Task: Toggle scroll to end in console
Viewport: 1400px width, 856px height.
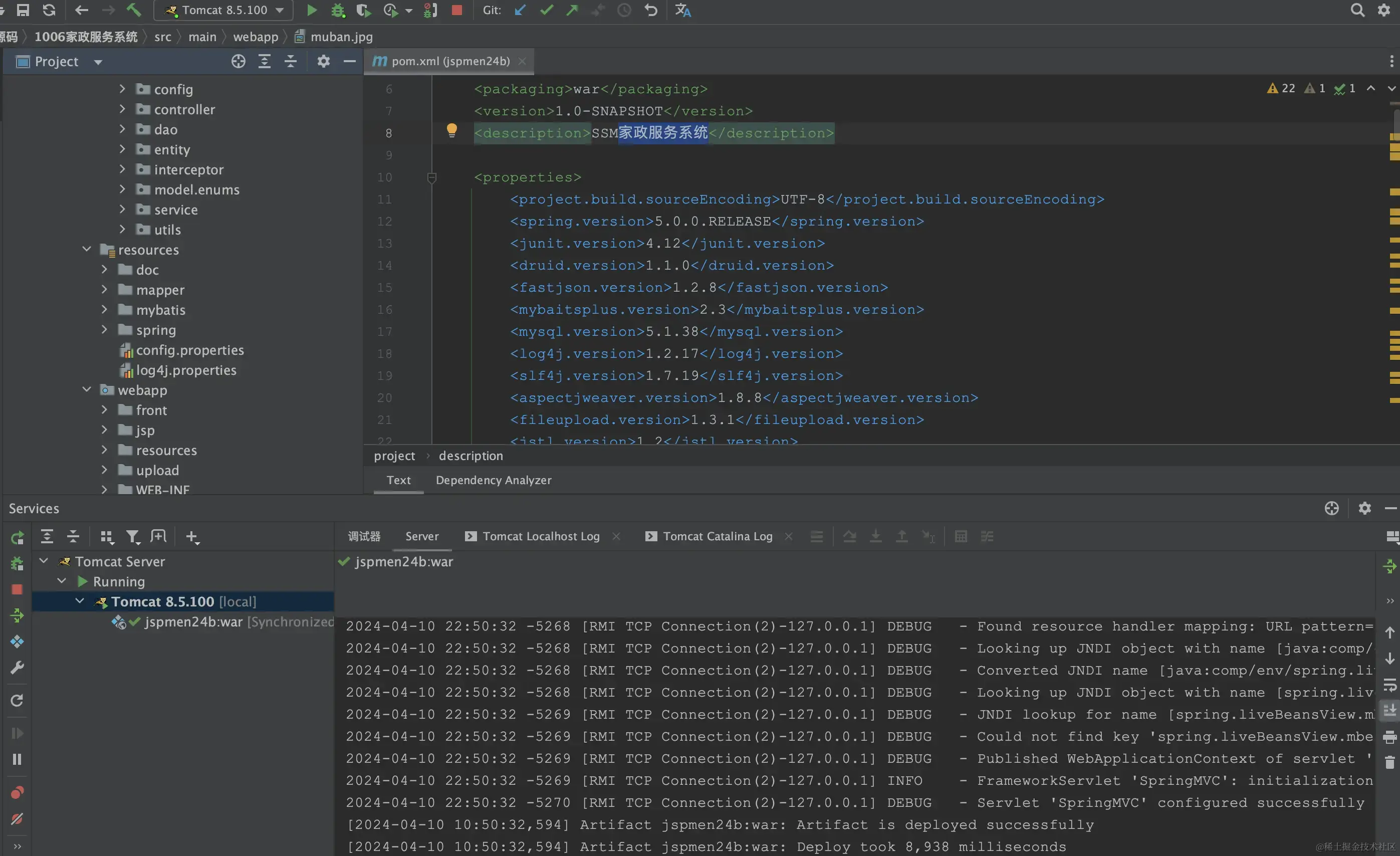Action: click(1390, 711)
